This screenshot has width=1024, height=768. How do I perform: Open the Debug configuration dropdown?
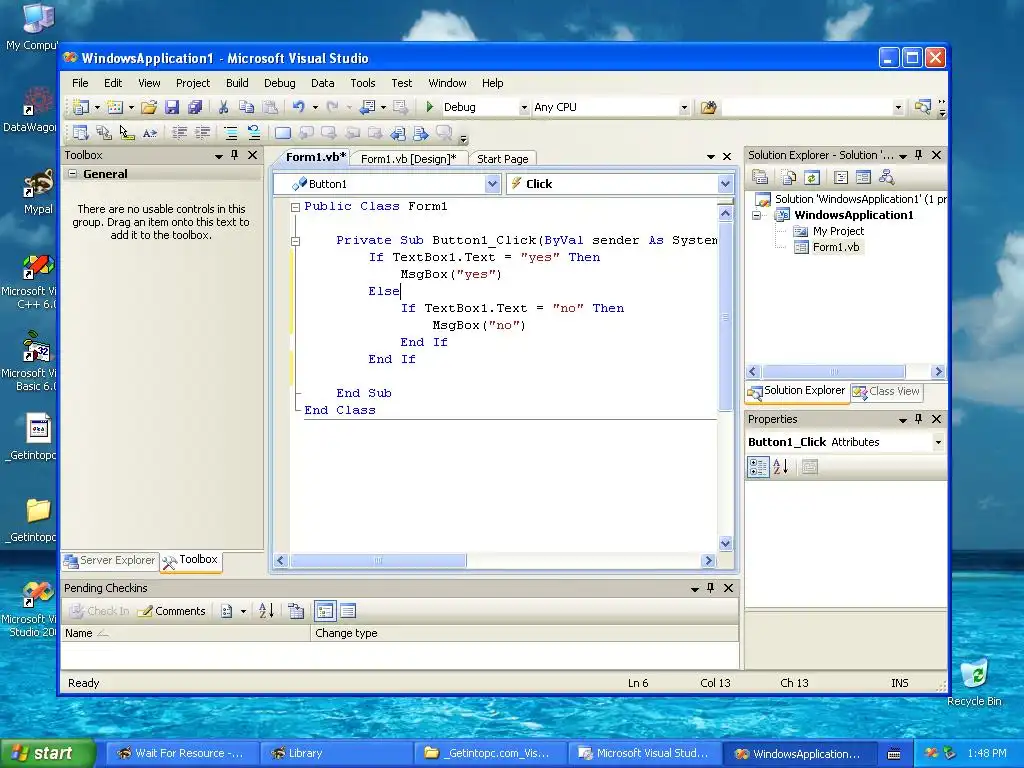[x=524, y=107]
